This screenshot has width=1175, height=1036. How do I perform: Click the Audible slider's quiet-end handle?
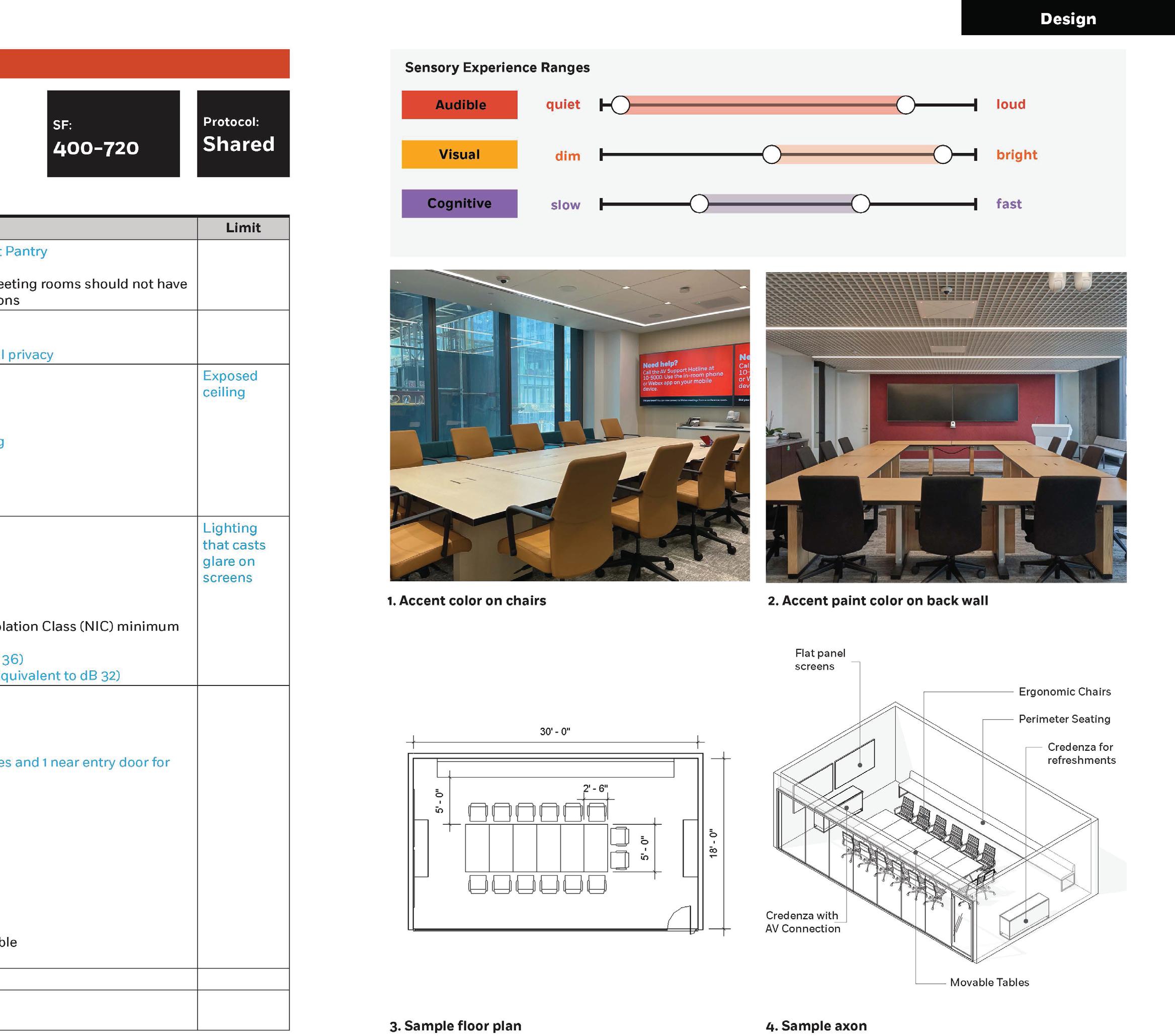pos(620,105)
